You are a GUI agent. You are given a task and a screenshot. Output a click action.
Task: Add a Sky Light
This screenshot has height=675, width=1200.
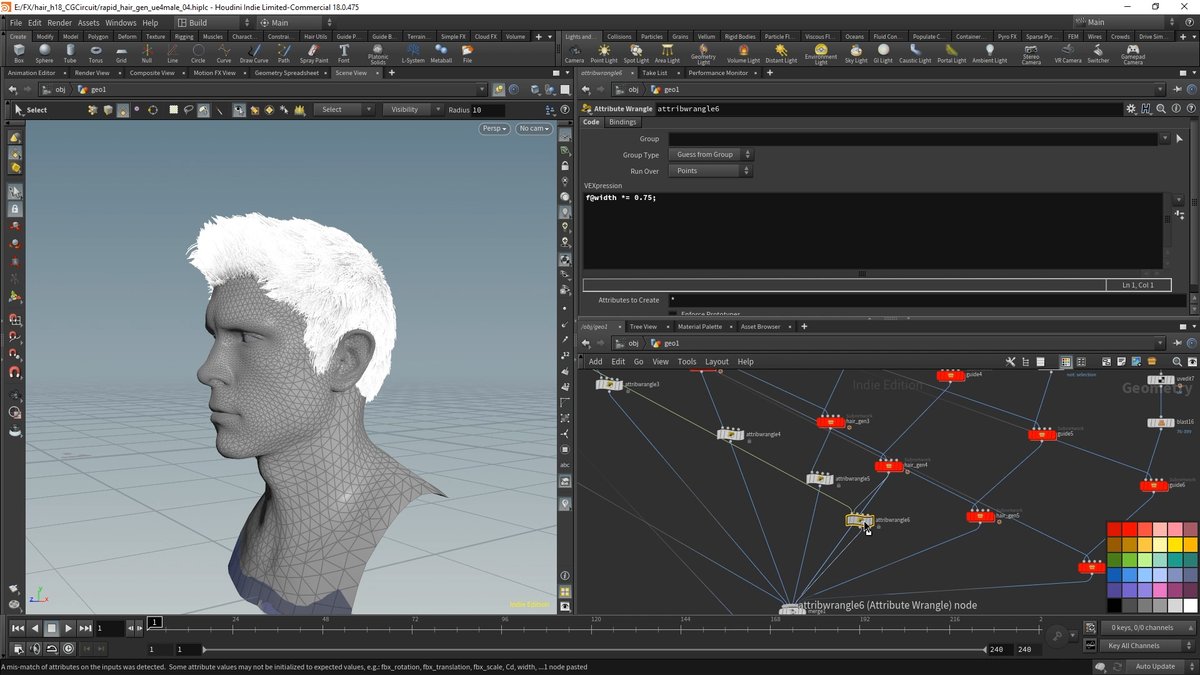856,52
